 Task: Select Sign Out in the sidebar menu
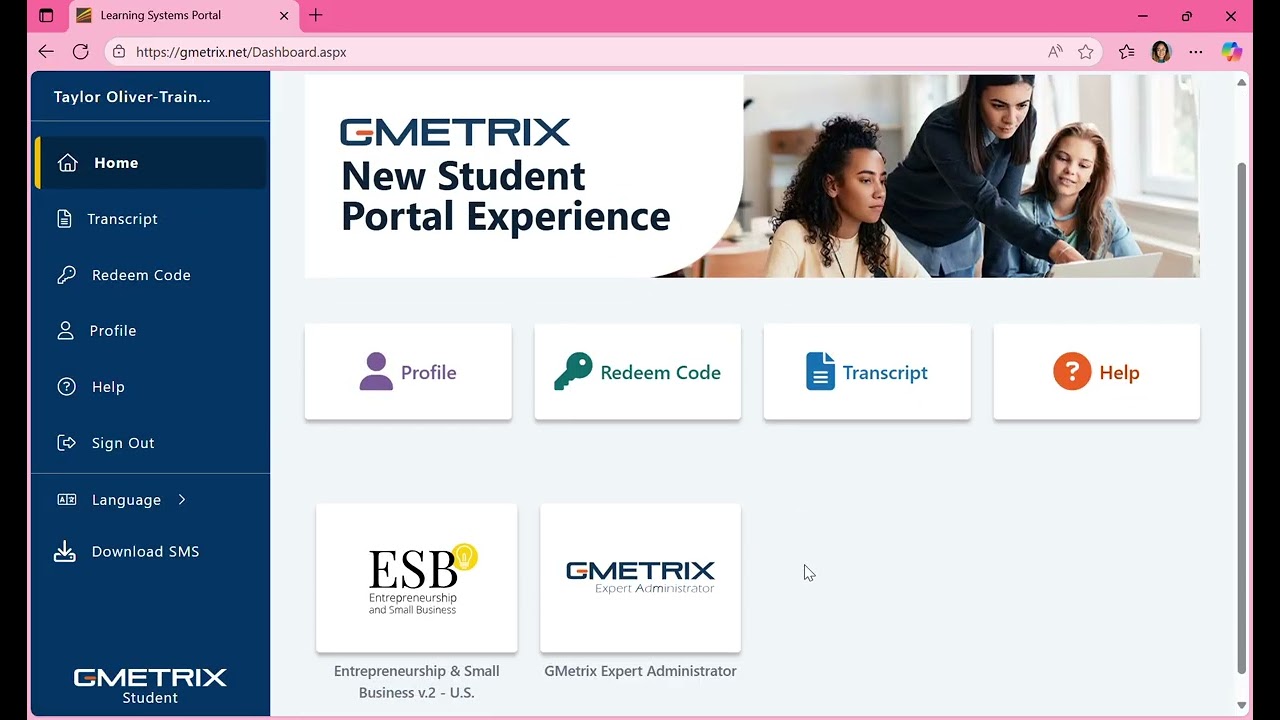150,443
